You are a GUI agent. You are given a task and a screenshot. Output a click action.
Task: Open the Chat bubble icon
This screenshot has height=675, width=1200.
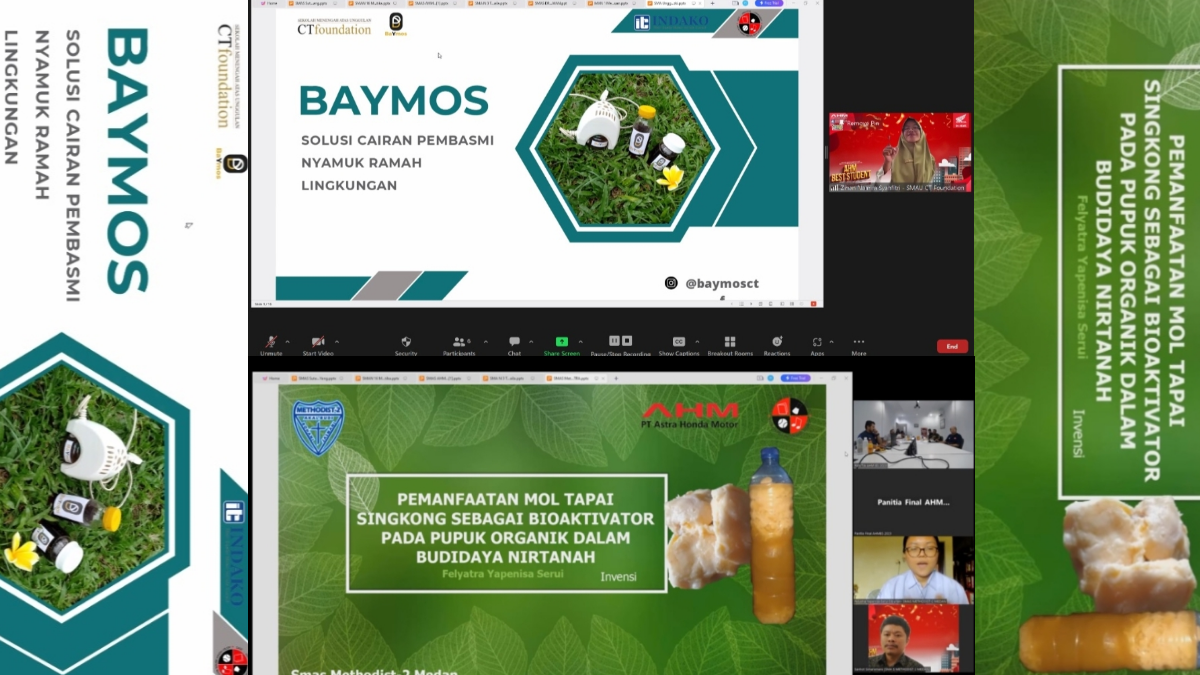tap(514, 343)
